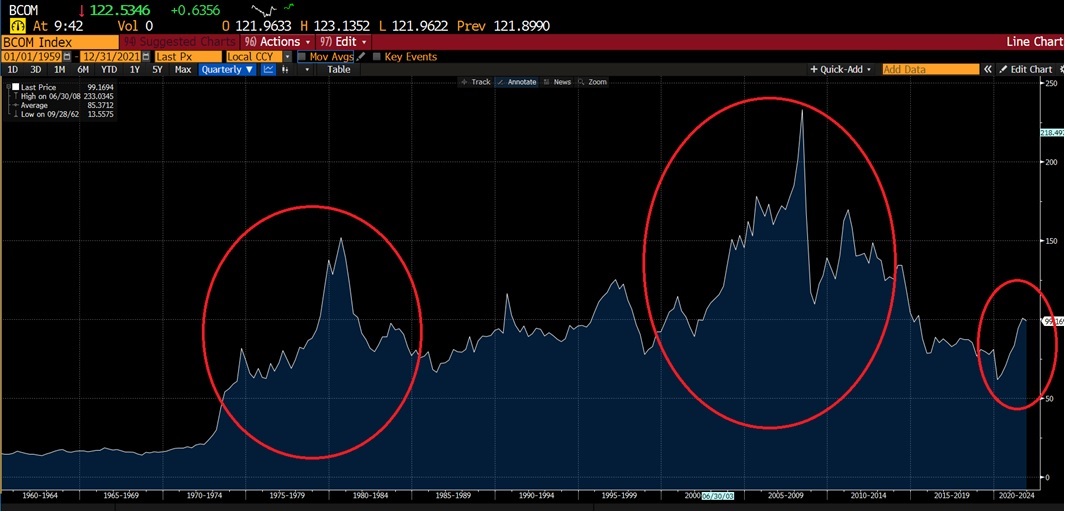Click the 06/30/03 date marker on the x-axis
1065x512 pixels.
[x=717, y=497]
